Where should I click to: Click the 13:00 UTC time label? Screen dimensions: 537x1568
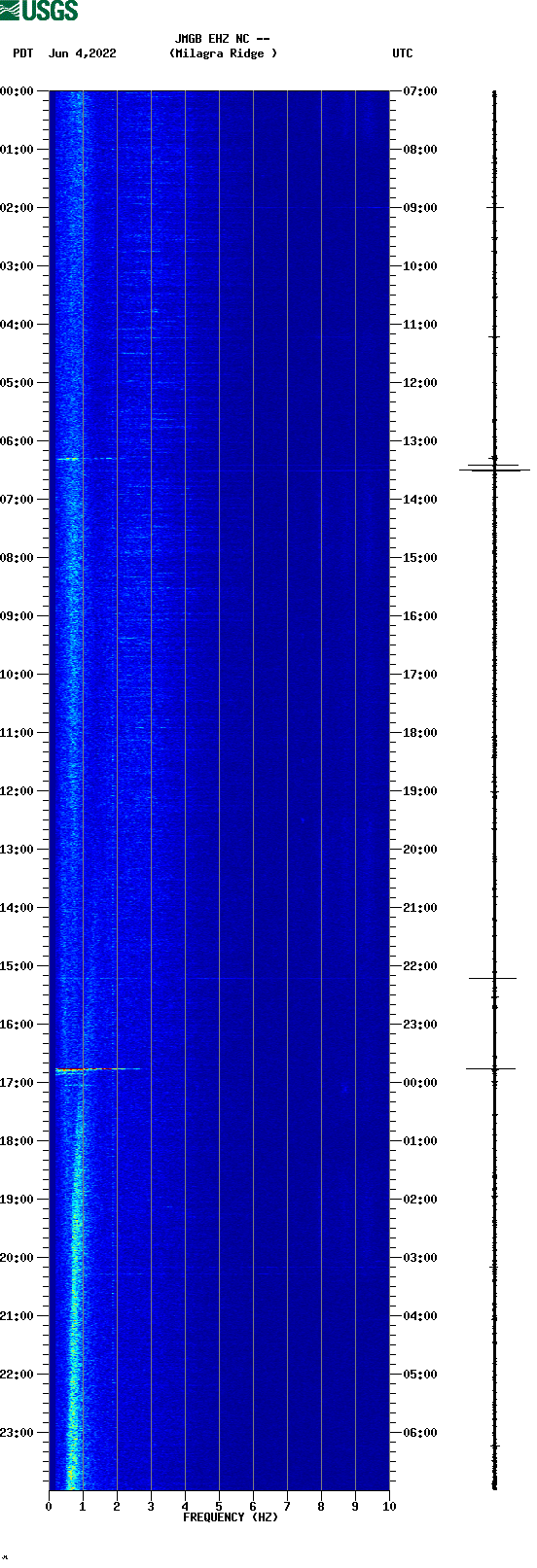click(x=420, y=441)
